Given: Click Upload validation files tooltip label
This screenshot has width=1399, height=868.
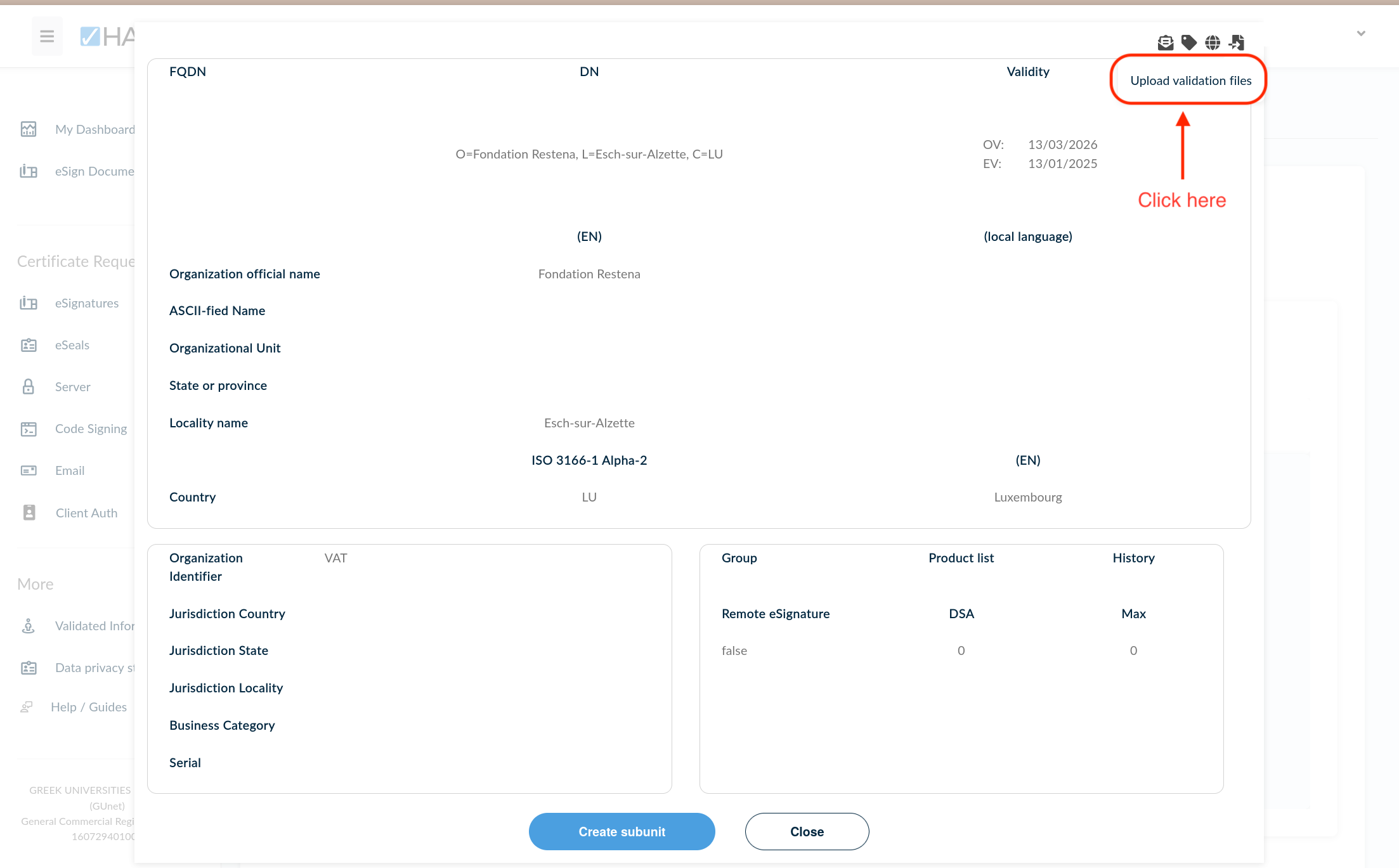Looking at the screenshot, I should (1190, 81).
